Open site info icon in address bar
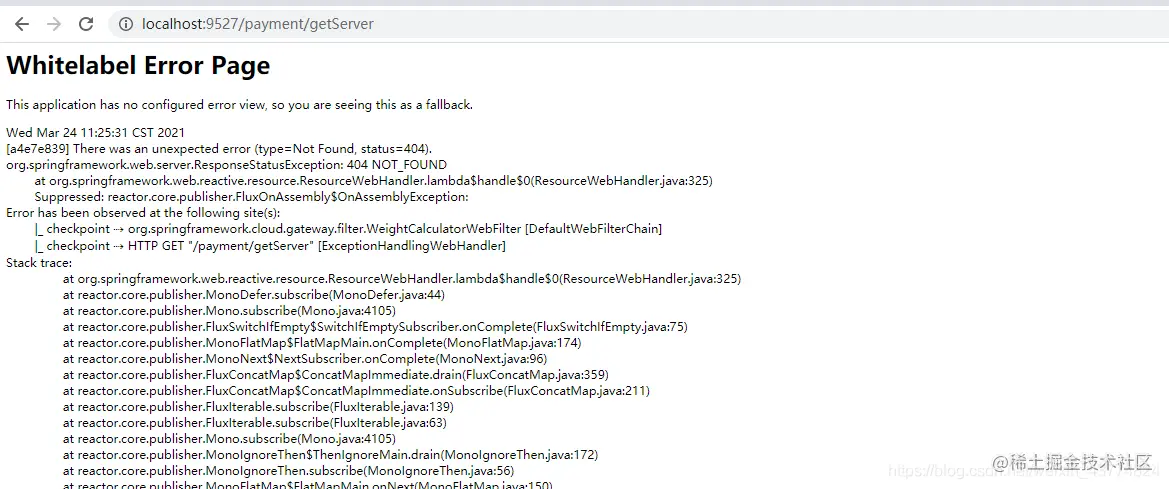The image size is (1169, 489). coord(125,24)
